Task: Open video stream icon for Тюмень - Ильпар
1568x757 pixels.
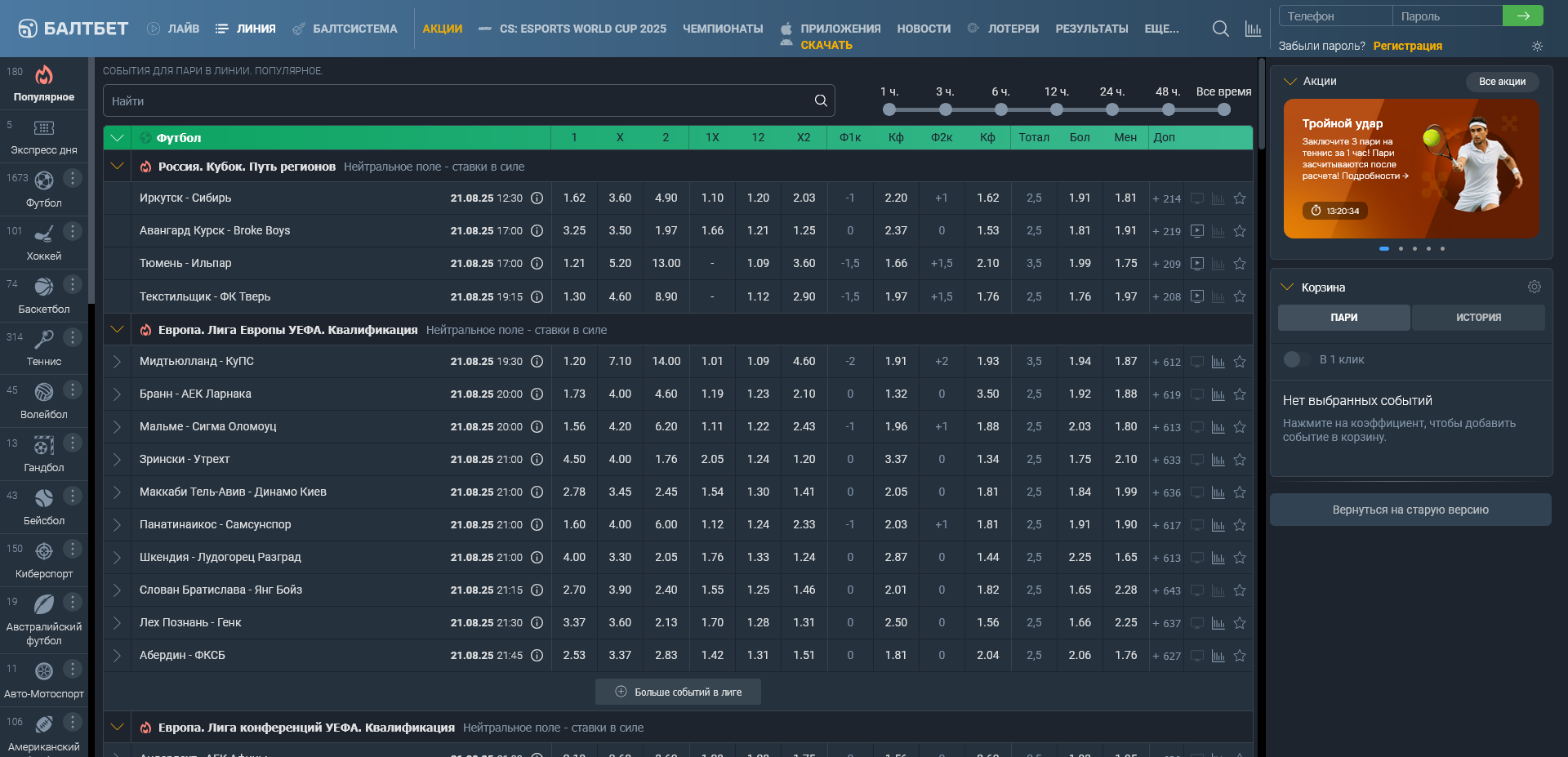Action: (x=1197, y=264)
